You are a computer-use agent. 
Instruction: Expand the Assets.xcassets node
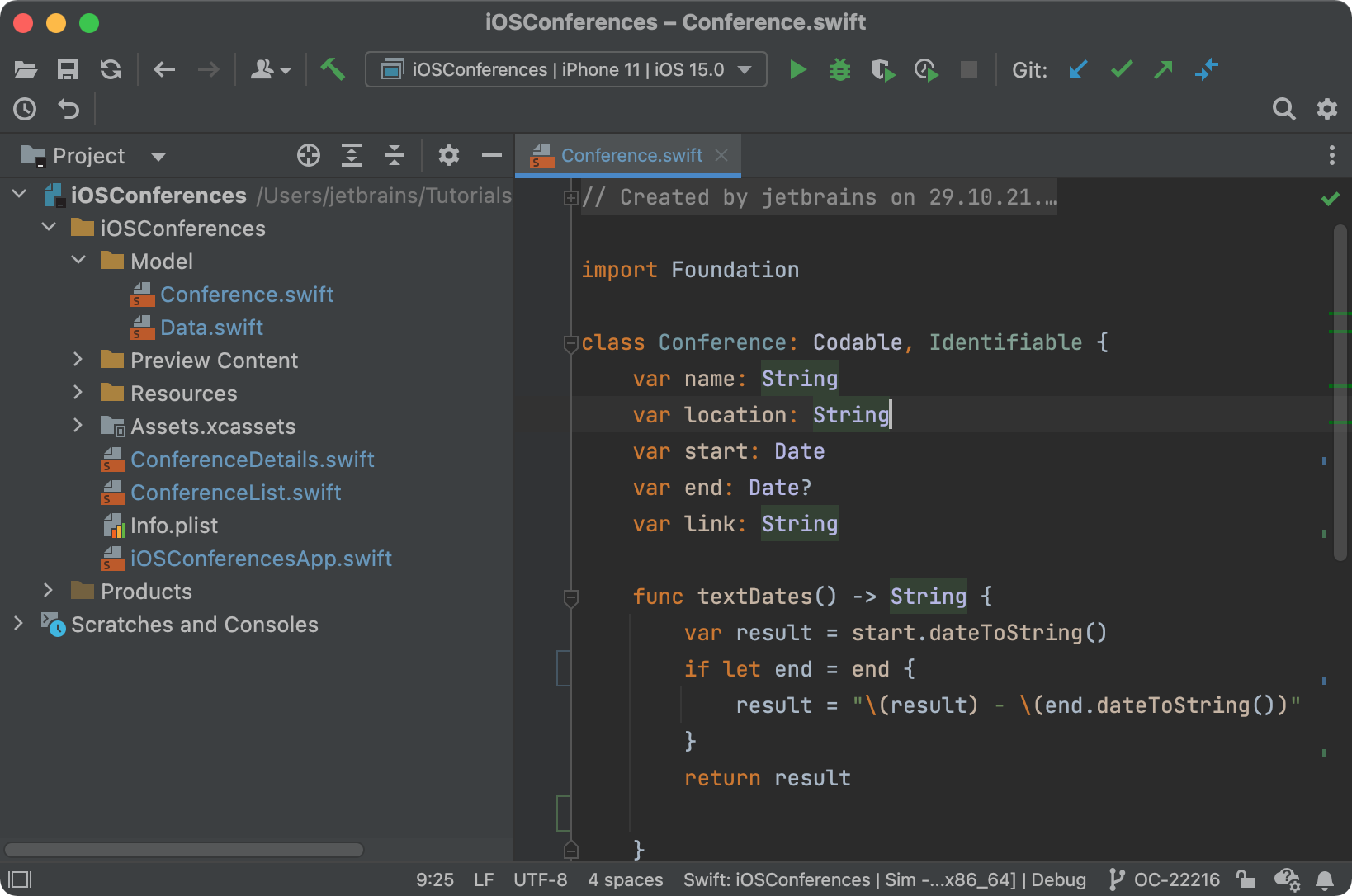click(x=78, y=426)
